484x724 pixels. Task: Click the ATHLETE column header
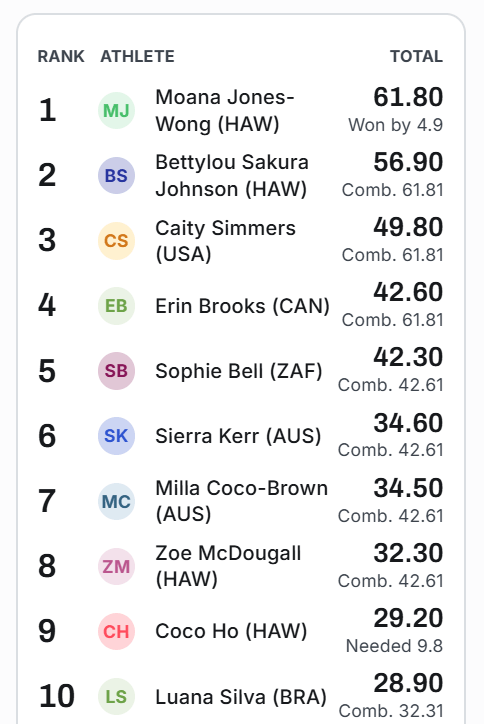pyautogui.click(x=138, y=56)
